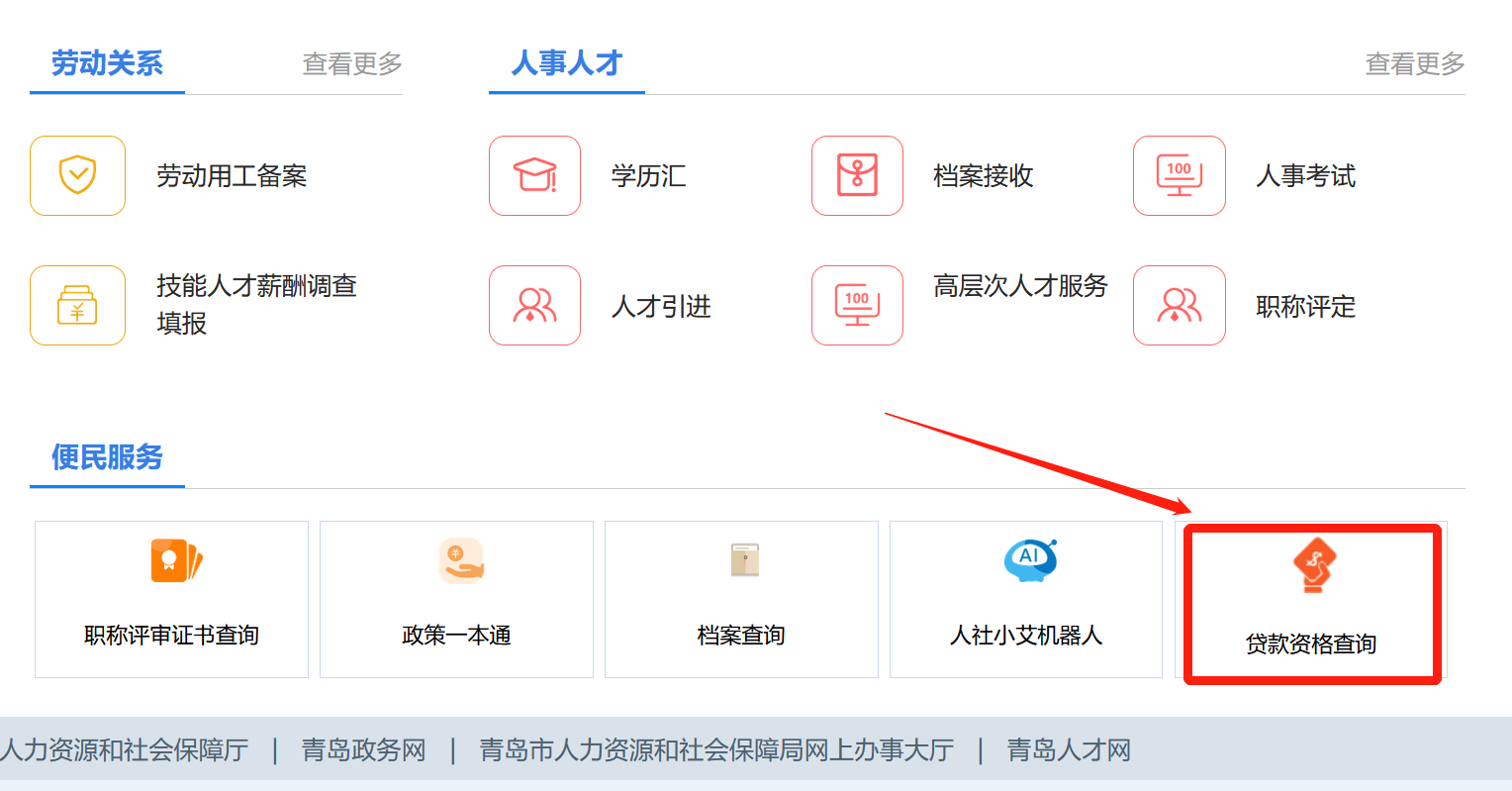Image resolution: width=1512 pixels, height=791 pixels.
Task: Switch to the 劳动关系 tab
Action: click(x=107, y=63)
